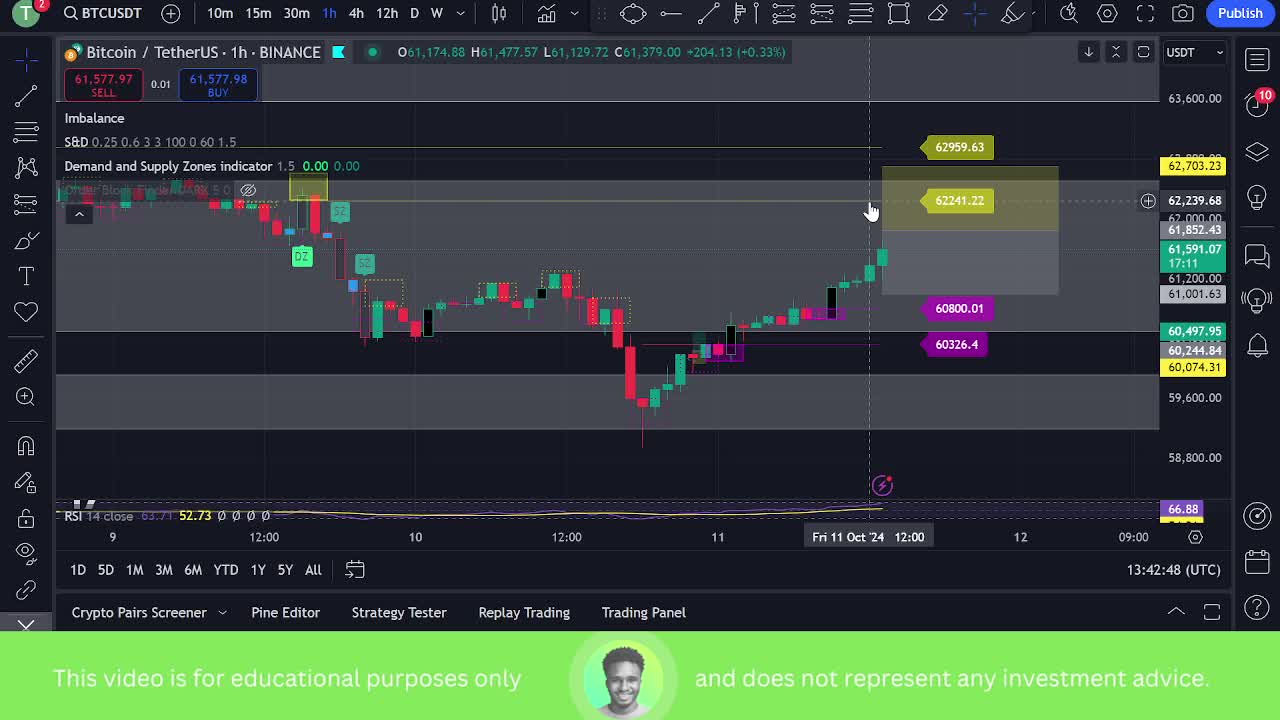Image resolution: width=1280 pixels, height=720 pixels.
Task: Expand the indicators favorites dropdown arrow
Action: coord(574,13)
